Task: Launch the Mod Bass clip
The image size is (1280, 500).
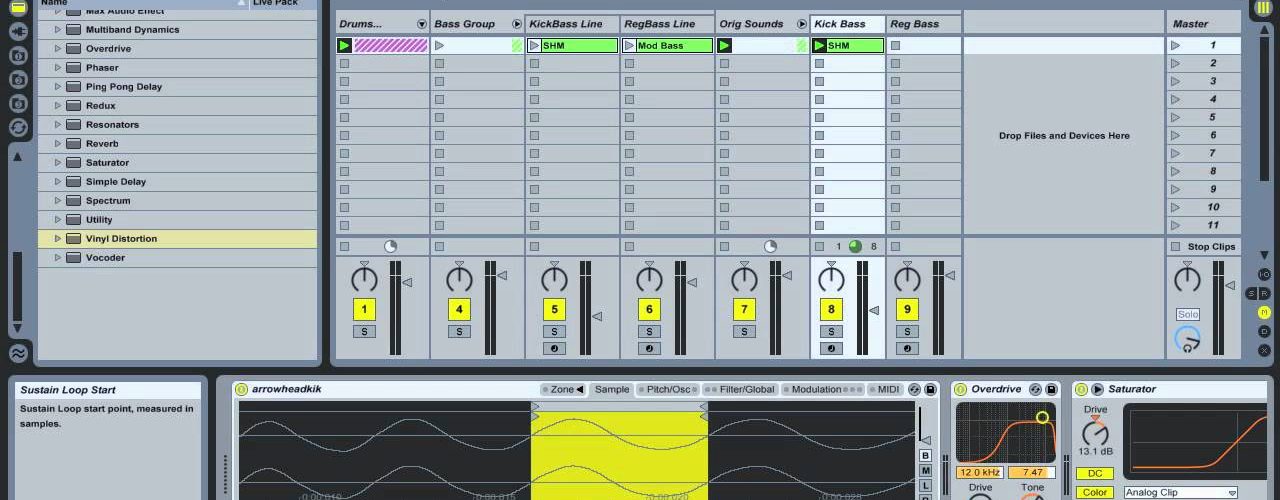Action: click(629, 45)
